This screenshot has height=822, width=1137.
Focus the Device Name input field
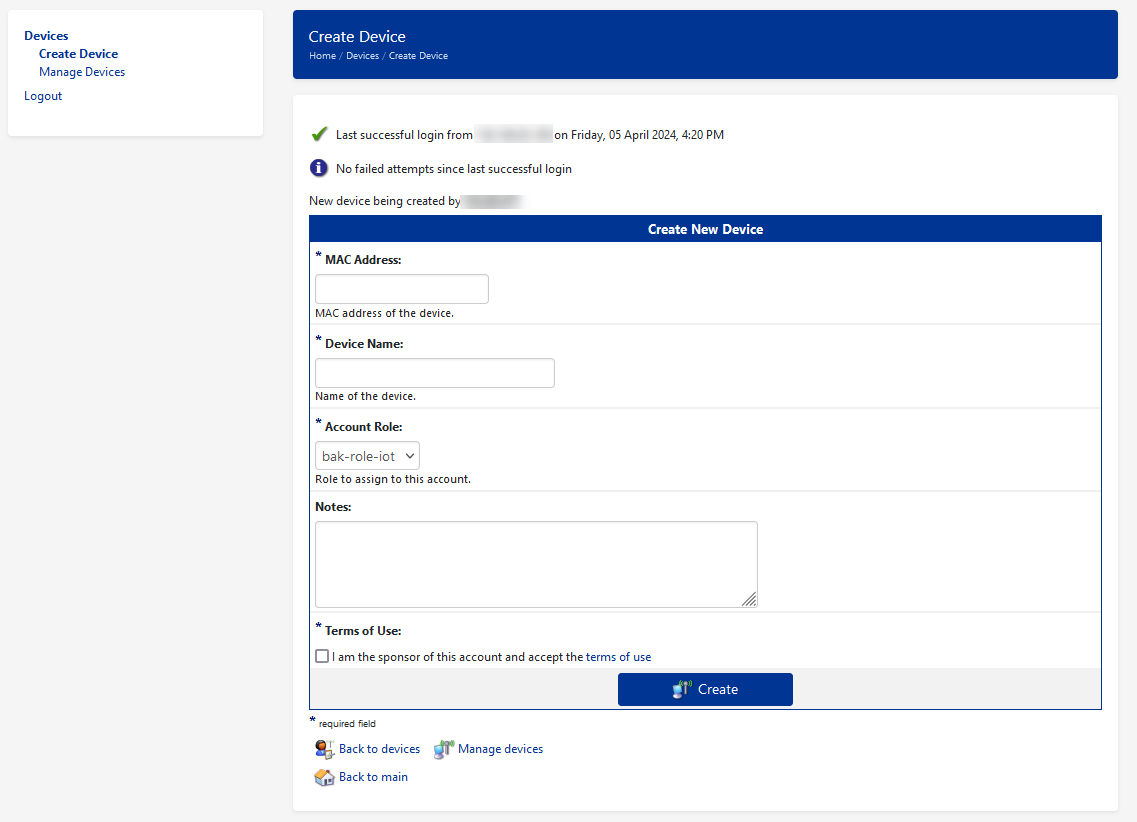[x=435, y=373]
